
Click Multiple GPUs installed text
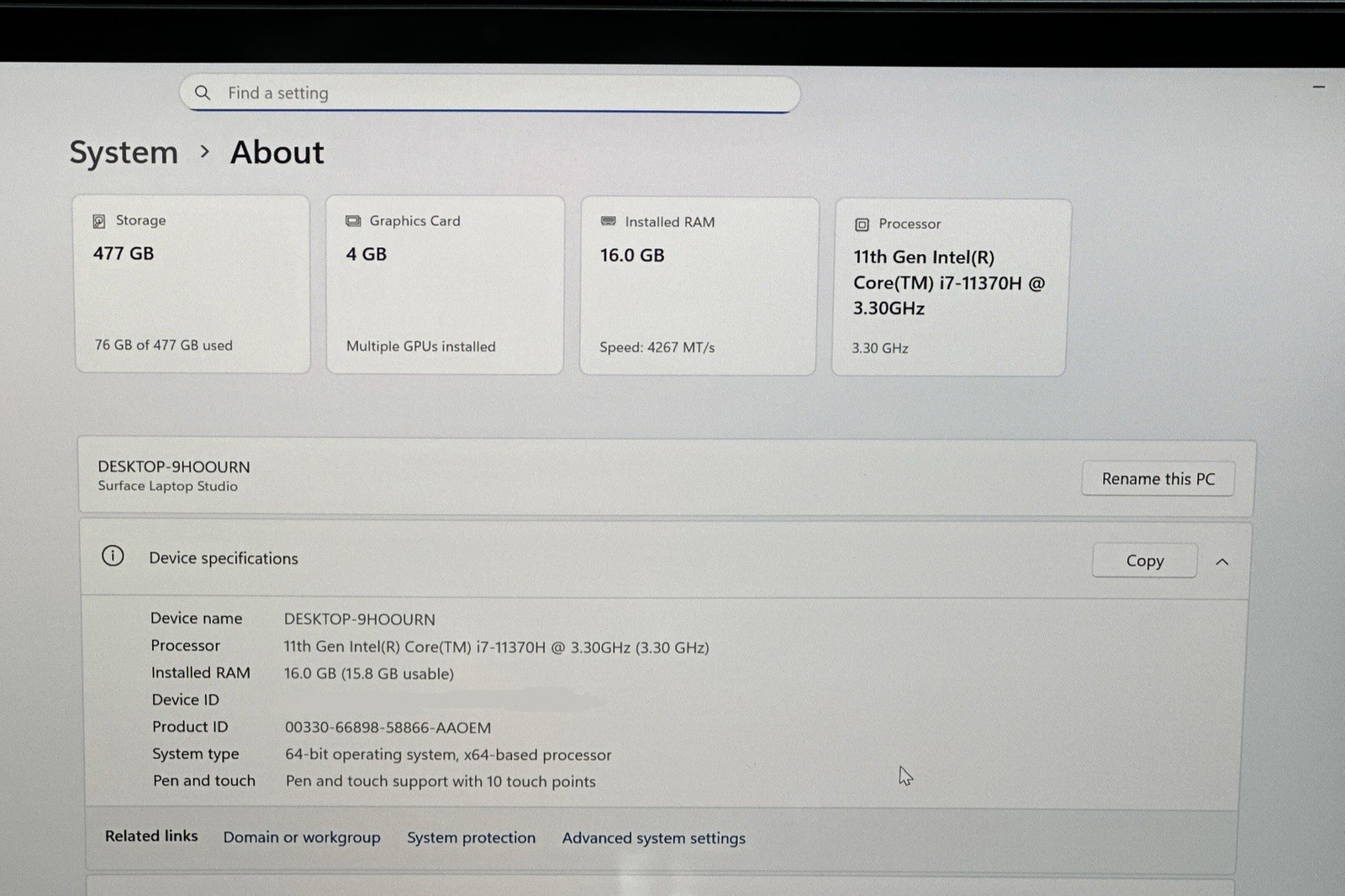[x=421, y=346]
